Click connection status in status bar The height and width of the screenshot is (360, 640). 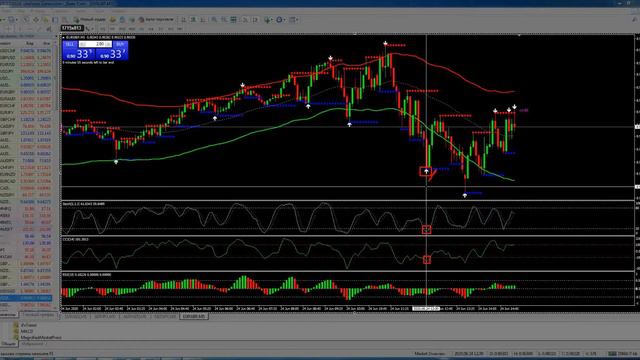622,353
